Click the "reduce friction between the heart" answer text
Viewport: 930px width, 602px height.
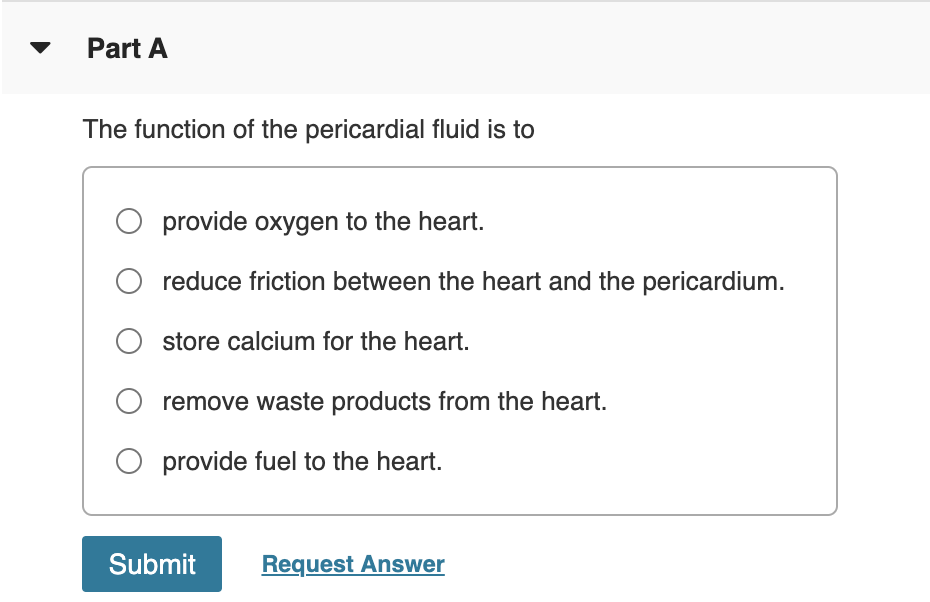(x=473, y=282)
